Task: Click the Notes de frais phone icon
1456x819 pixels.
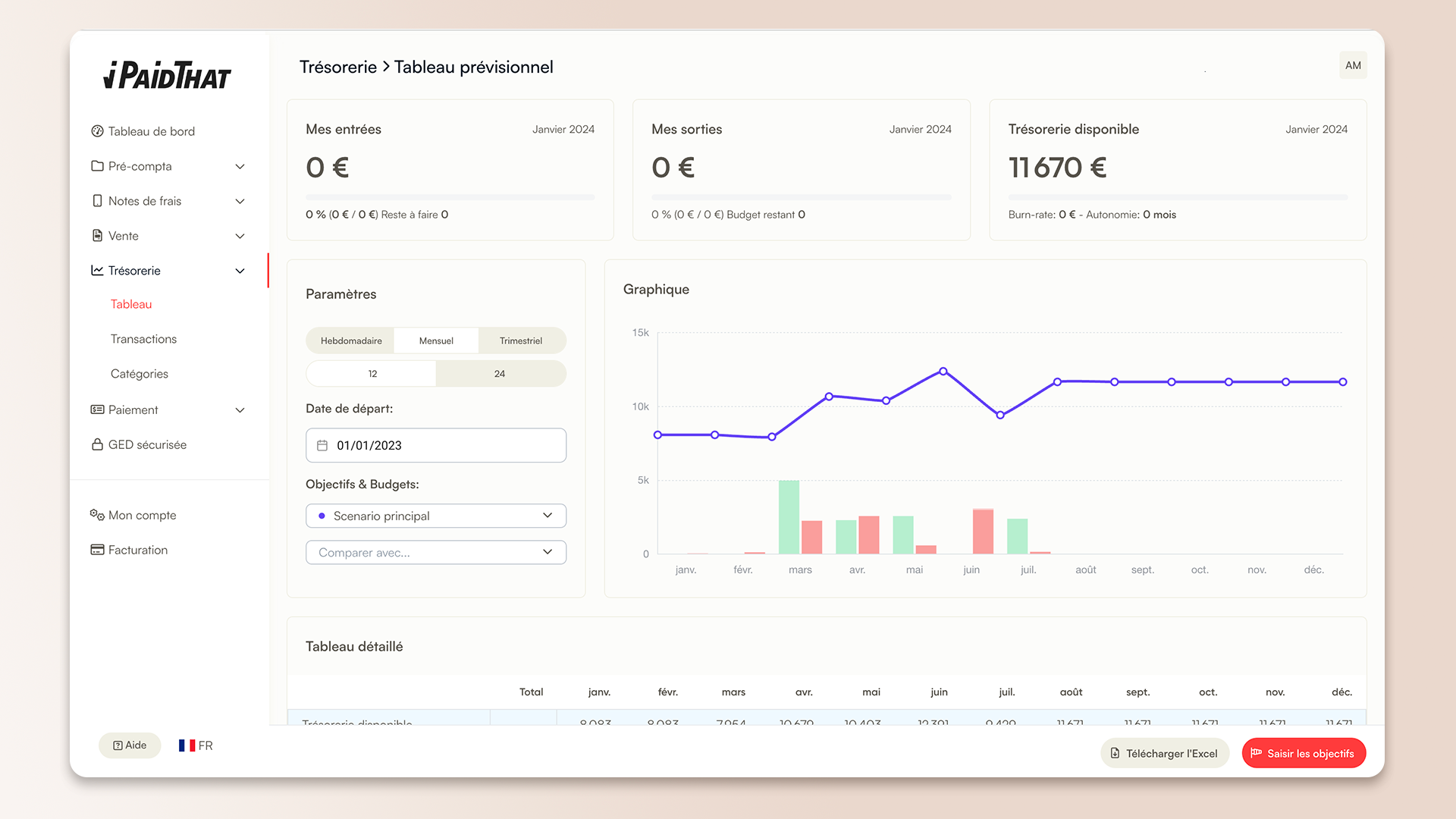Action: coord(97,201)
